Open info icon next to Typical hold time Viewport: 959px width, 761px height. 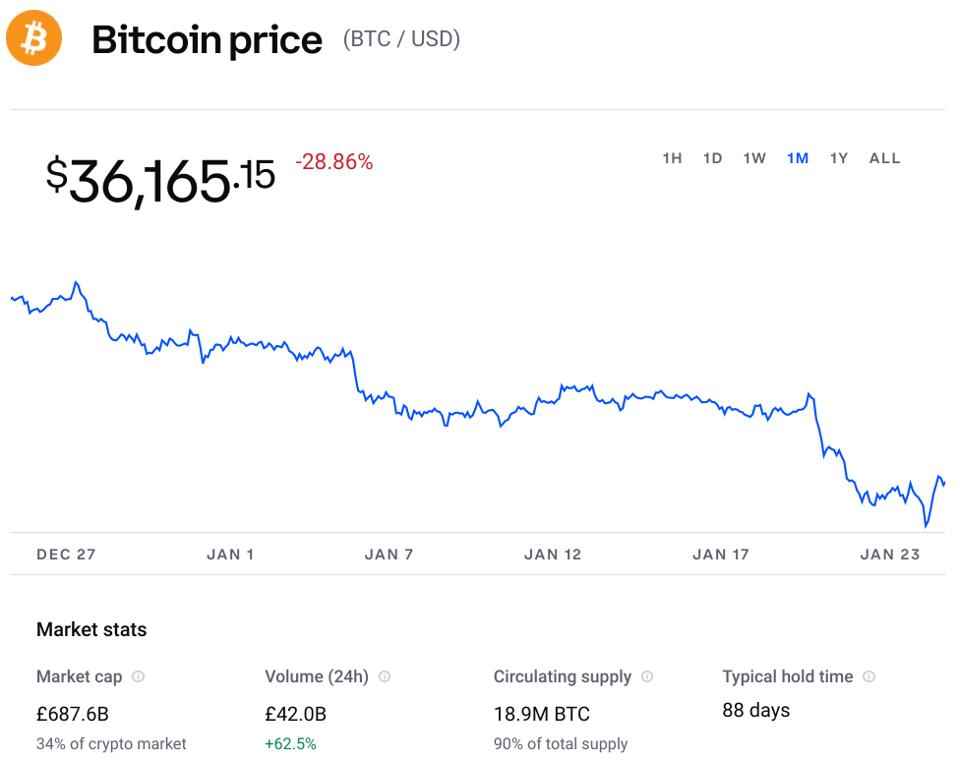point(869,677)
